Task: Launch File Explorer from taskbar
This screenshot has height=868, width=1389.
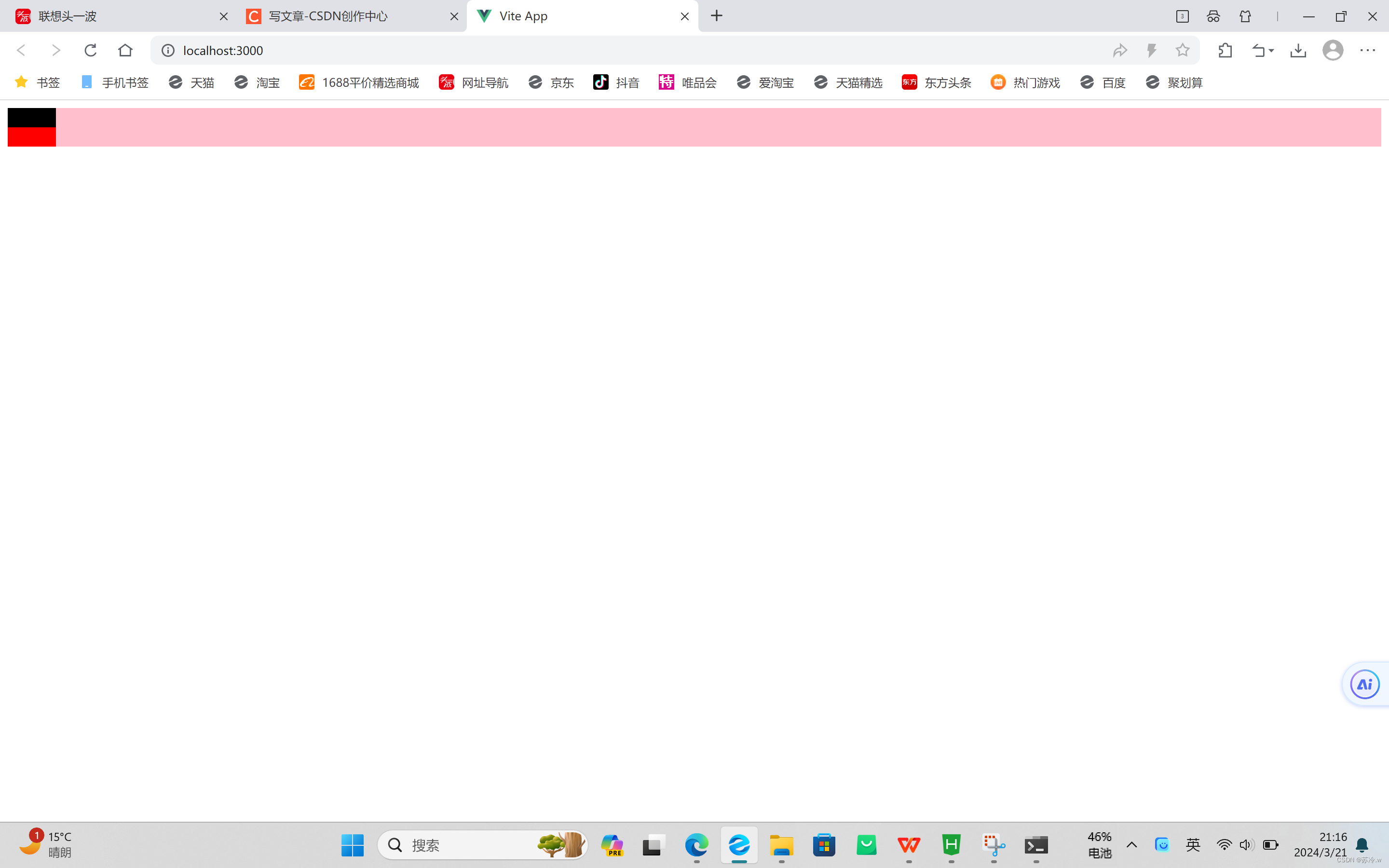Action: [781, 844]
